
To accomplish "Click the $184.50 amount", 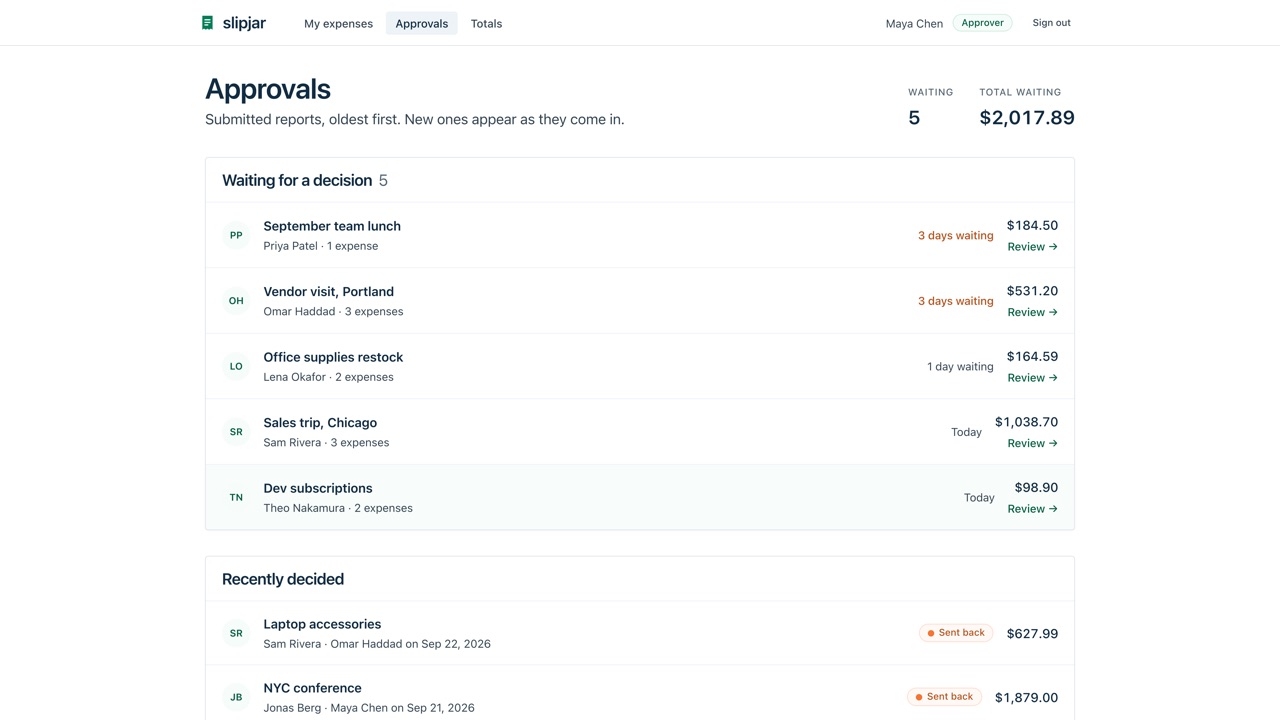I will tap(1032, 226).
